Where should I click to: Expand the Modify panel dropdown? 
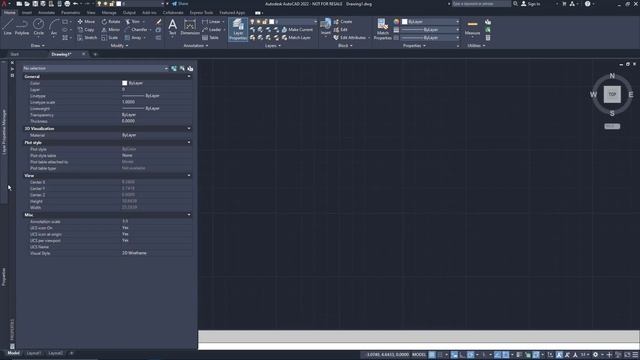pyautogui.click(x=119, y=46)
